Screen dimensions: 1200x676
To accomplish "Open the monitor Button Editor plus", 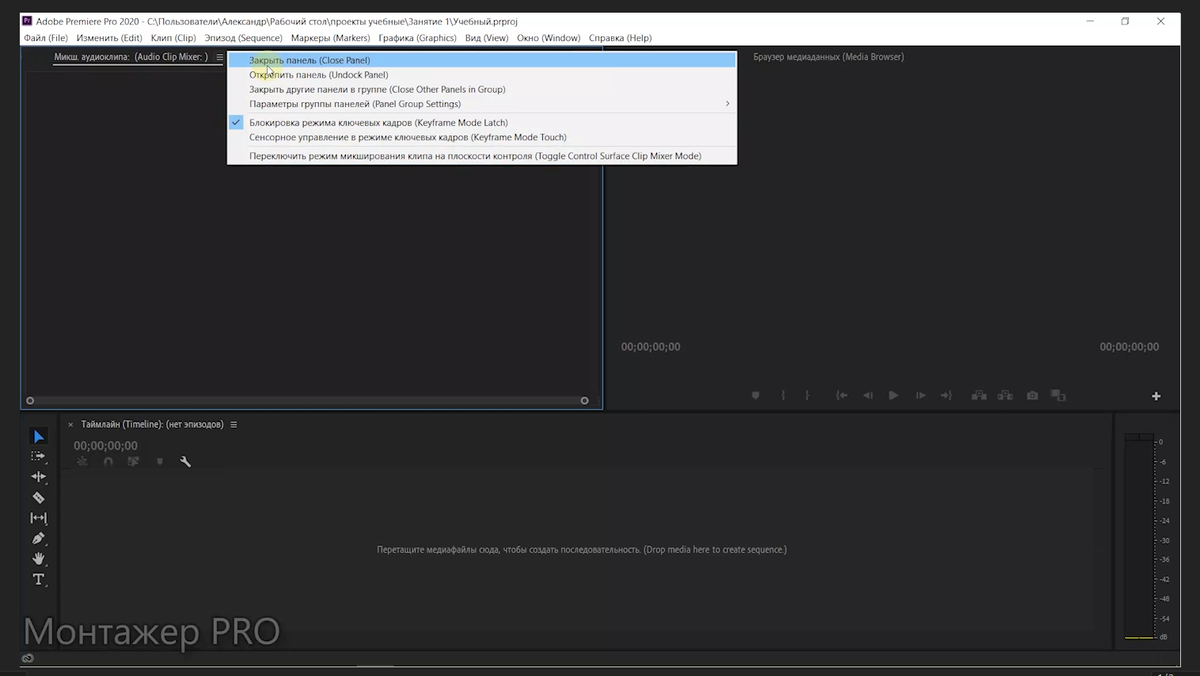I will coord(1156,397).
